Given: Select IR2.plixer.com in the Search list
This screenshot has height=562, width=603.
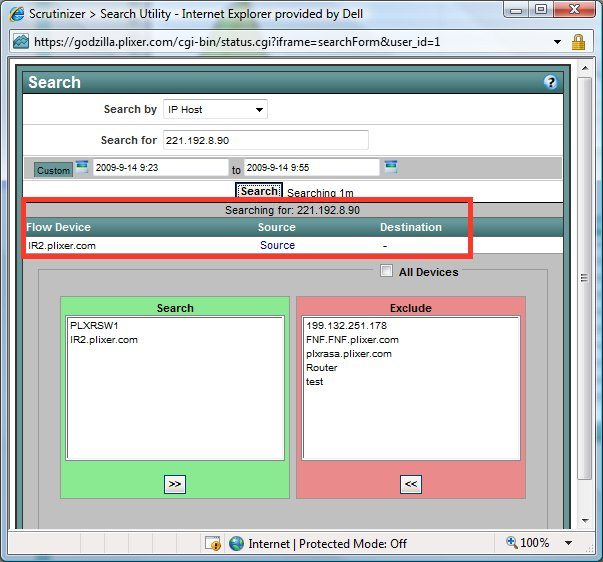Looking at the screenshot, I should [104, 340].
